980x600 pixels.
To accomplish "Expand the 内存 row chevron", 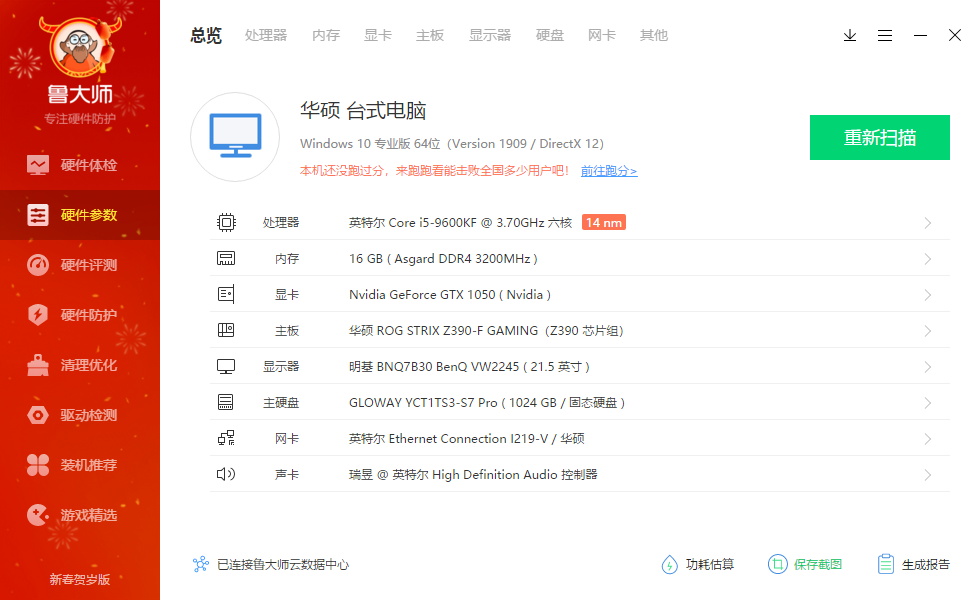I will pyautogui.click(x=928, y=259).
